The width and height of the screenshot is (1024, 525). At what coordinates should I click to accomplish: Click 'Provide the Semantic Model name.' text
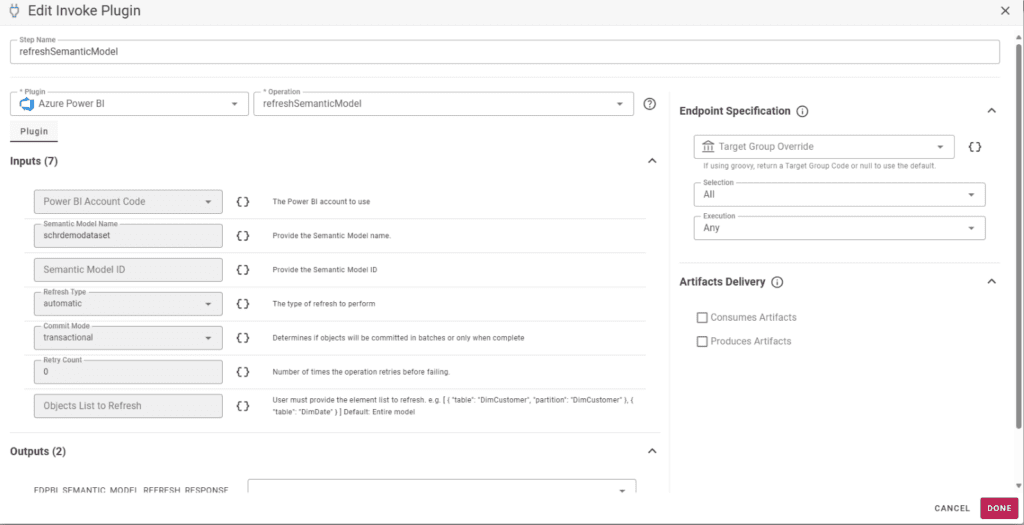pyautogui.click(x=332, y=236)
